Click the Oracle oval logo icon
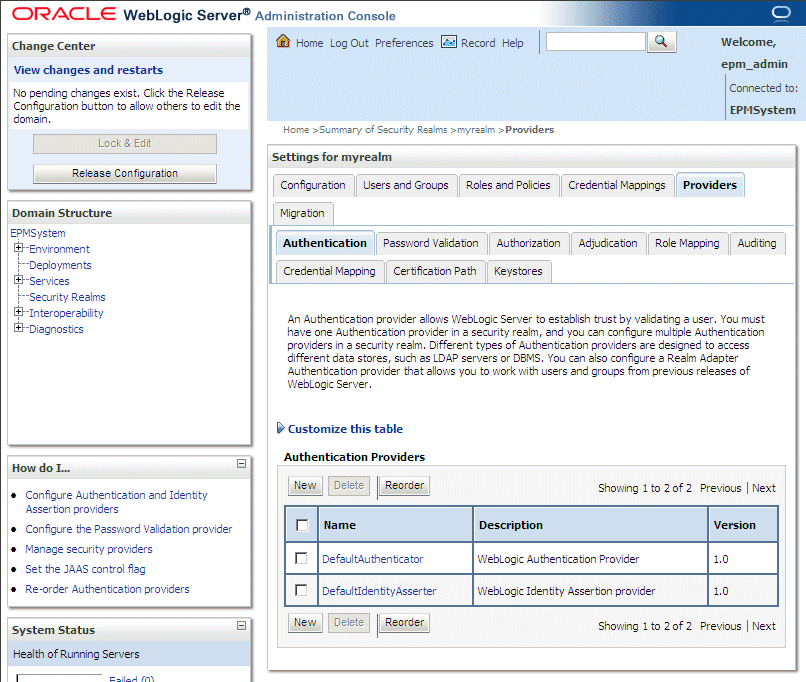Screen dimensions: 806x682 781,12
